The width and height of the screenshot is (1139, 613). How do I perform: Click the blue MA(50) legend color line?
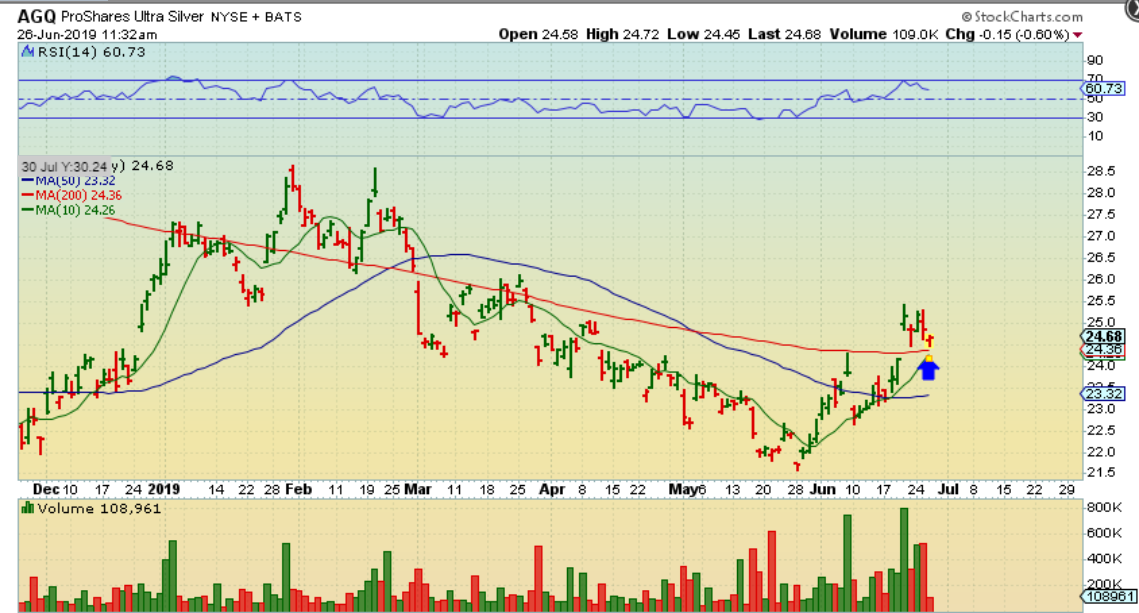(x=28, y=180)
